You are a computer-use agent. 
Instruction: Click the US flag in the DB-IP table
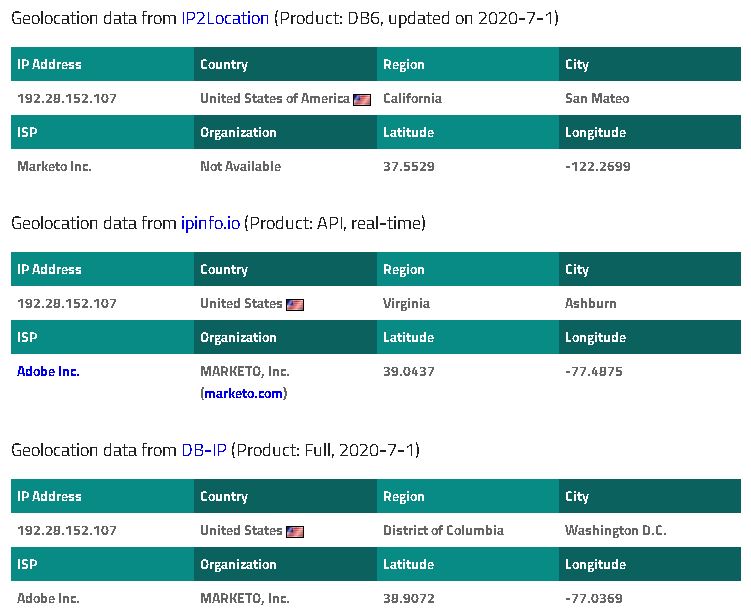click(x=295, y=531)
